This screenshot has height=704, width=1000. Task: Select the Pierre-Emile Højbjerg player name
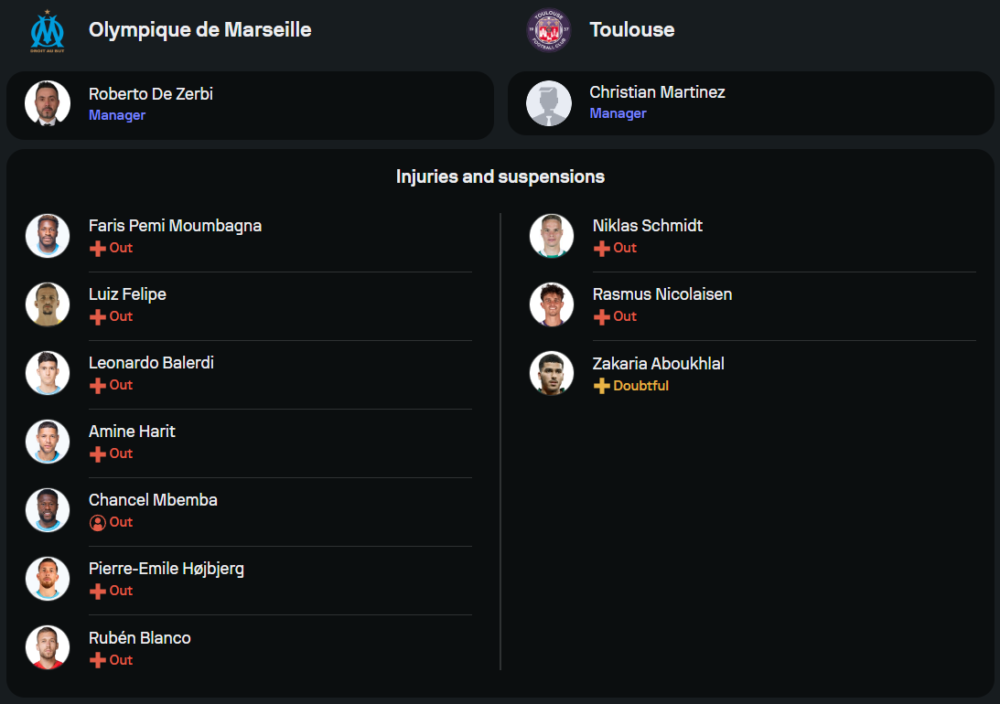pos(166,569)
